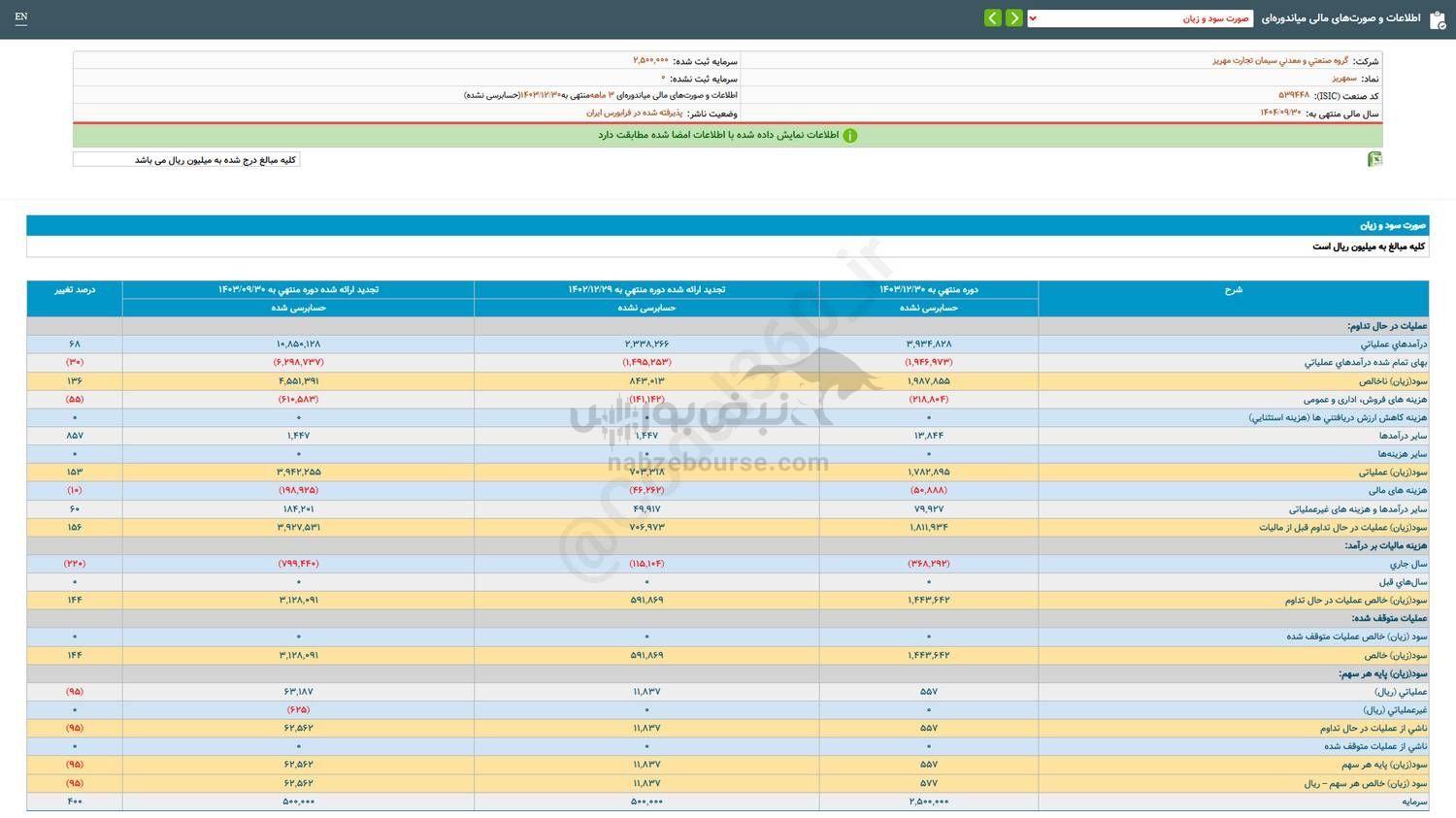Screen dimensions: 1456x818
Task: Select the حسابرسی نشده column header
Action: pos(927,308)
